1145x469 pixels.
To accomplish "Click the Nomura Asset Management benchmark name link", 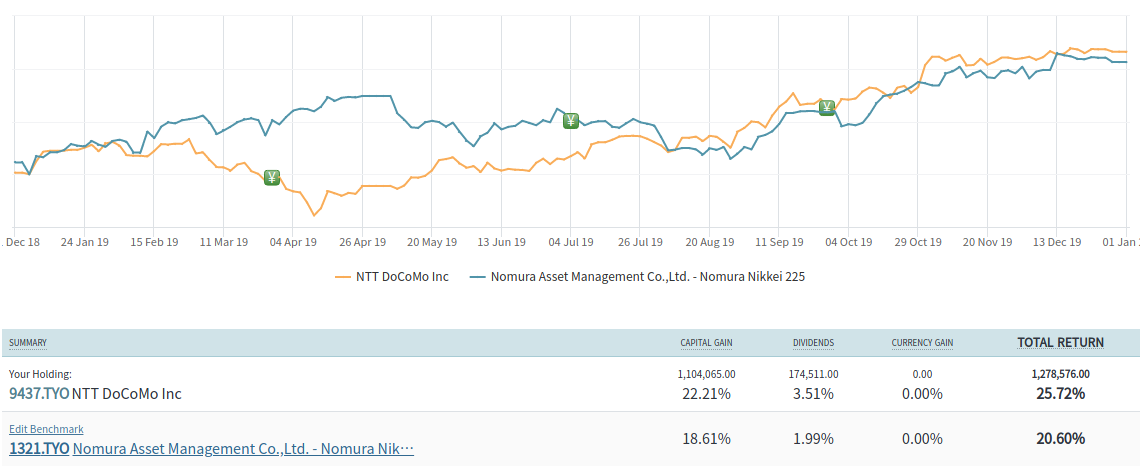I will 243,450.
